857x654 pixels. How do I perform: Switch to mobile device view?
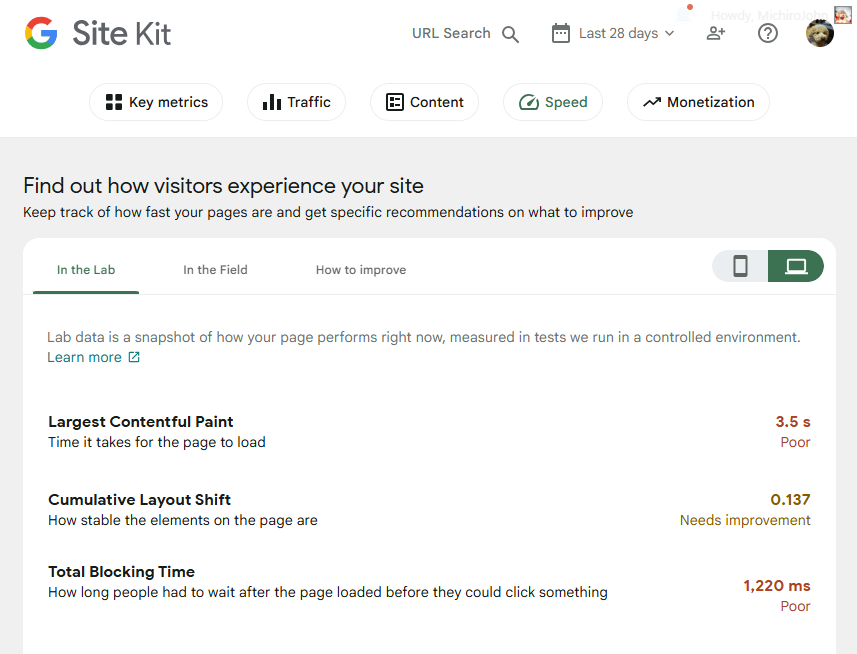click(740, 266)
